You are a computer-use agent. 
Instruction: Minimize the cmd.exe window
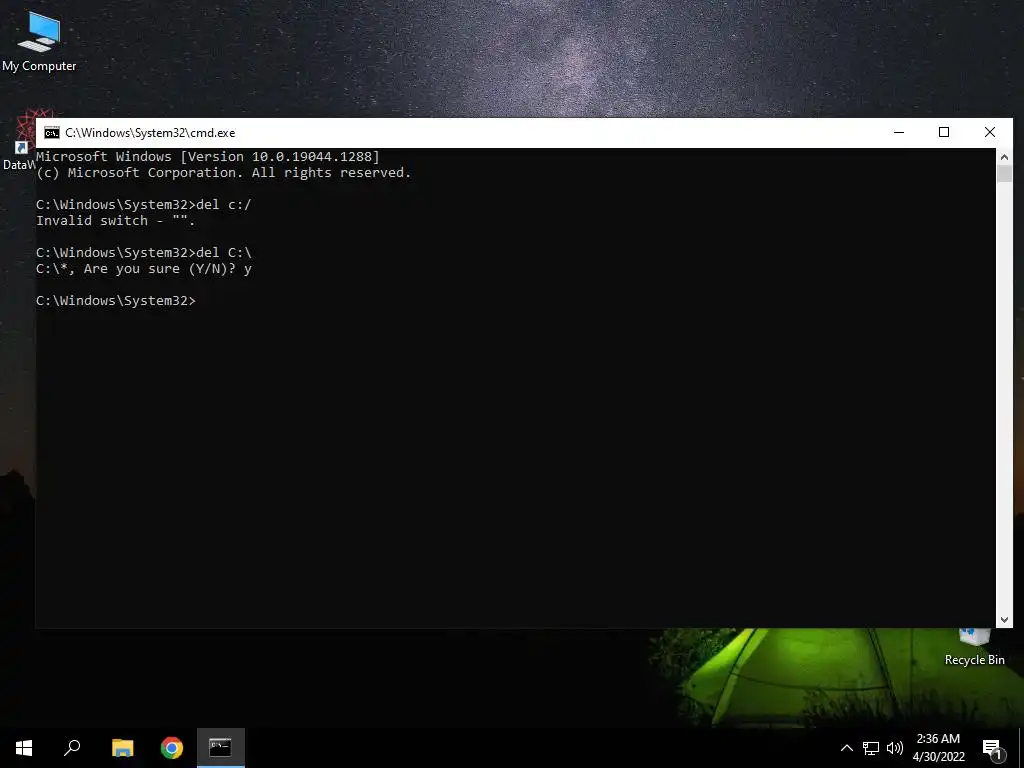click(899, 133)
